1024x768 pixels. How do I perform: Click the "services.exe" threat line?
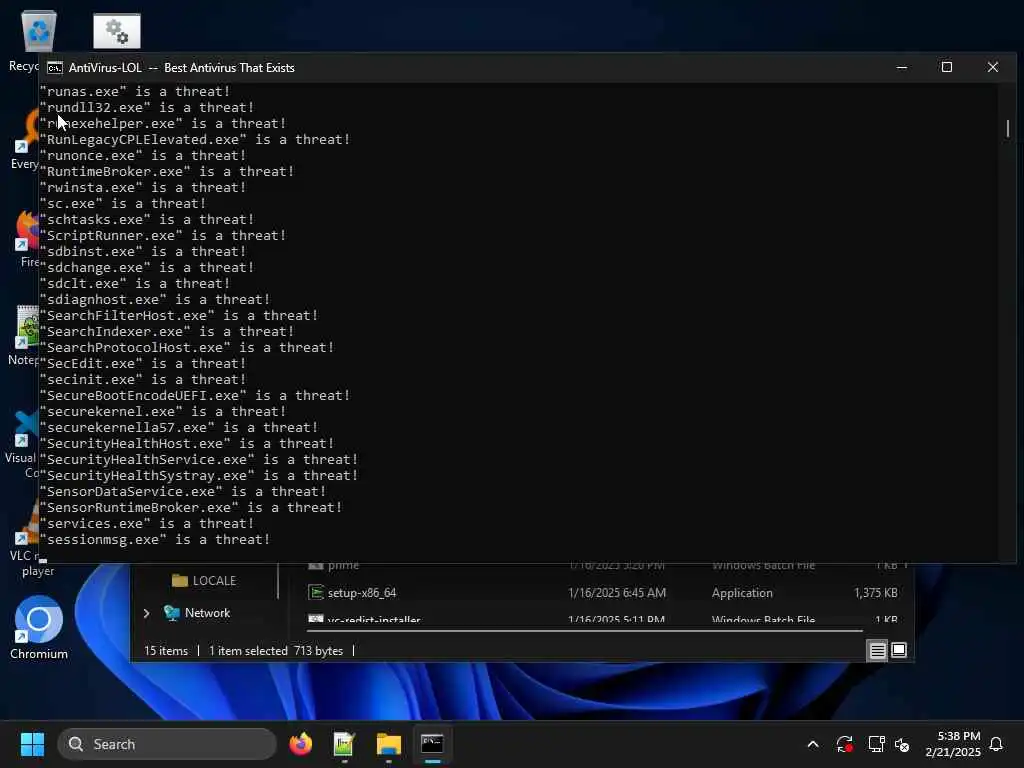(x=147, y=523)
